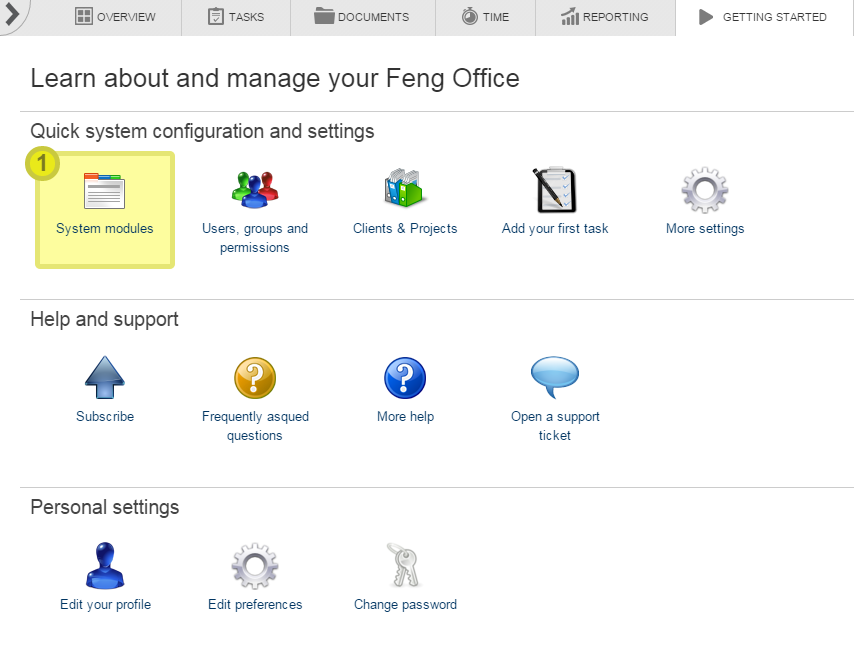The width and height of the screenshot is (854, 659).
Task: Open the Reporting tab
Action: pos(604,17)
